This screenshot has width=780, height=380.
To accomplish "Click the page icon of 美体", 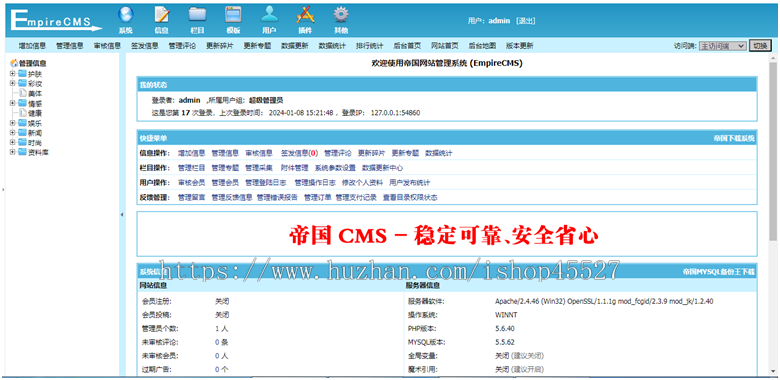I will click(x=22, y=93).
